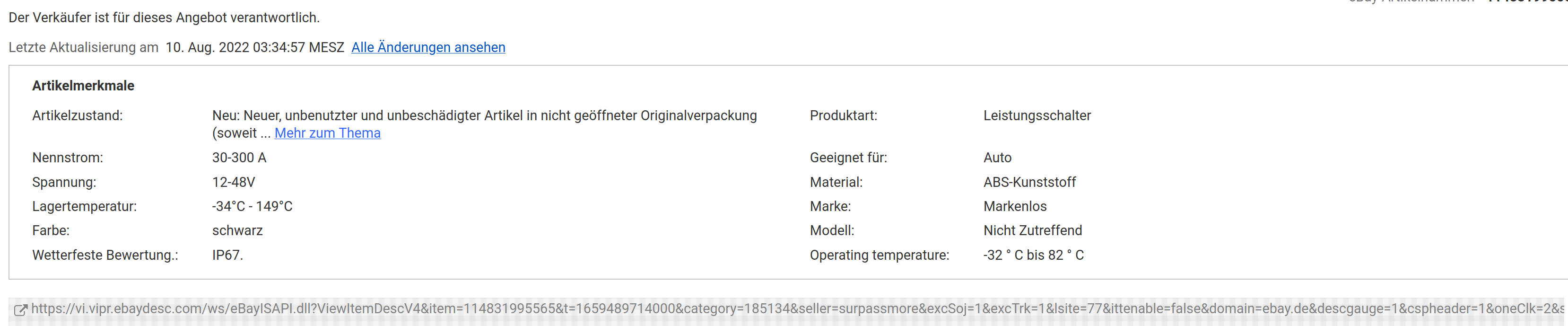This screenshot has width=1568, height=326.
Task: Click the Modell value Nicht Zutreffend
Action: click(x=1033, y=231)
